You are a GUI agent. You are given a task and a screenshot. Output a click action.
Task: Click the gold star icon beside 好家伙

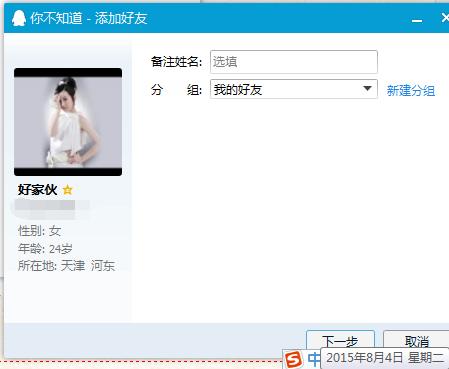click(68, 190)
